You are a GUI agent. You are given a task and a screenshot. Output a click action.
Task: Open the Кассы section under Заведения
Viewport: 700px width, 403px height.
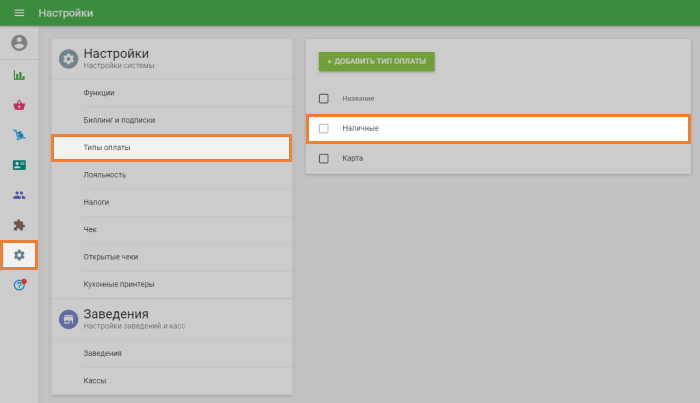coord(95,381)
